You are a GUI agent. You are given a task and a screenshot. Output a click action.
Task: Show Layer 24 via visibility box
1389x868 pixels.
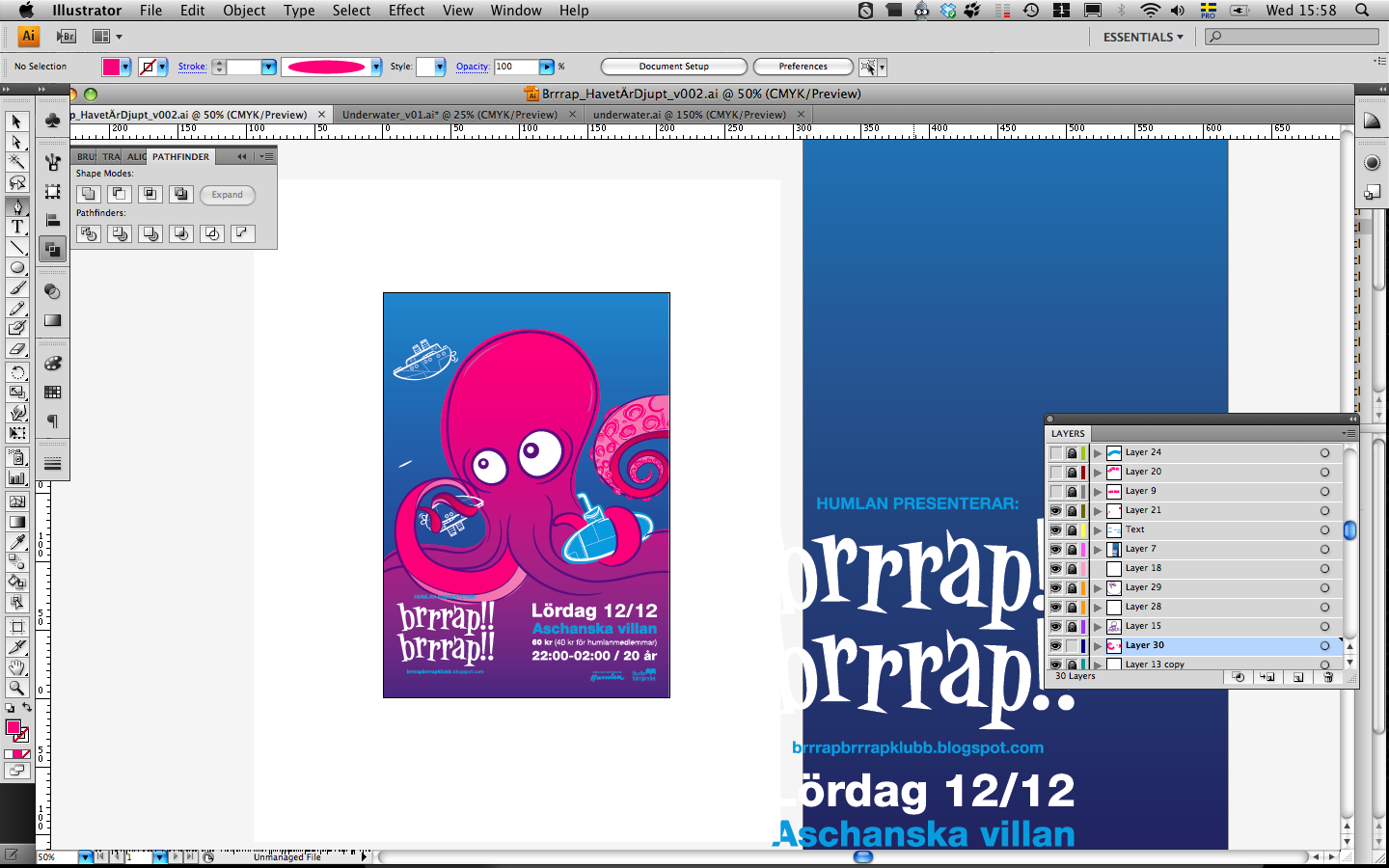1056,452
